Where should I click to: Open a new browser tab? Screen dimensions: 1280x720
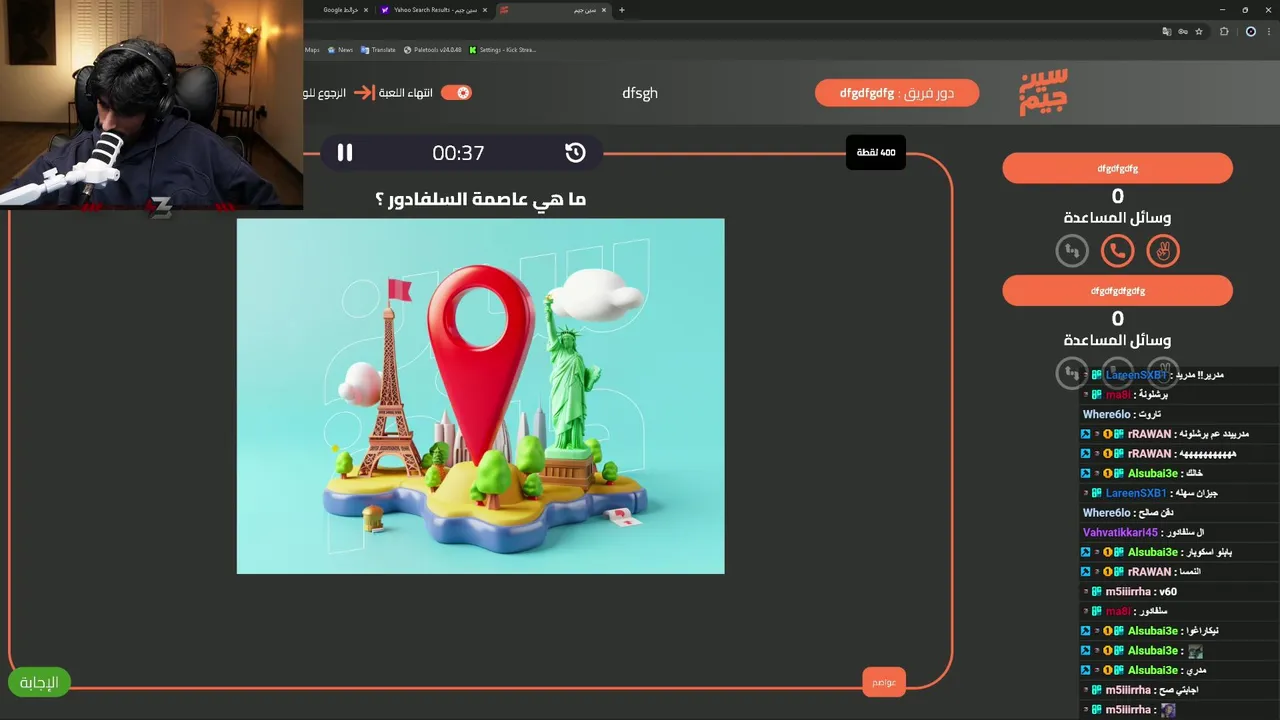(622, 10)
